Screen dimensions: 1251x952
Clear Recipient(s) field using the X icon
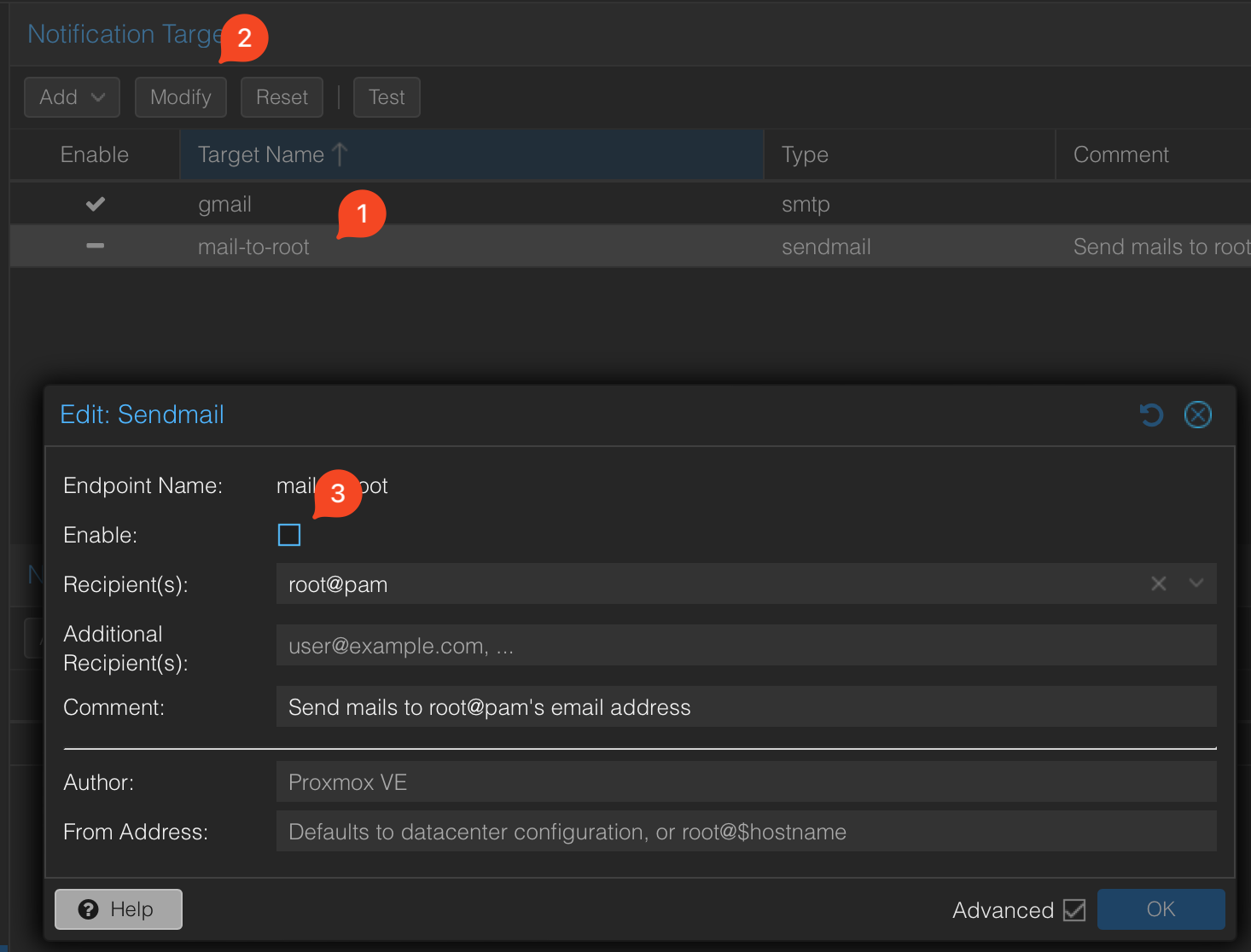point(1158,583)
